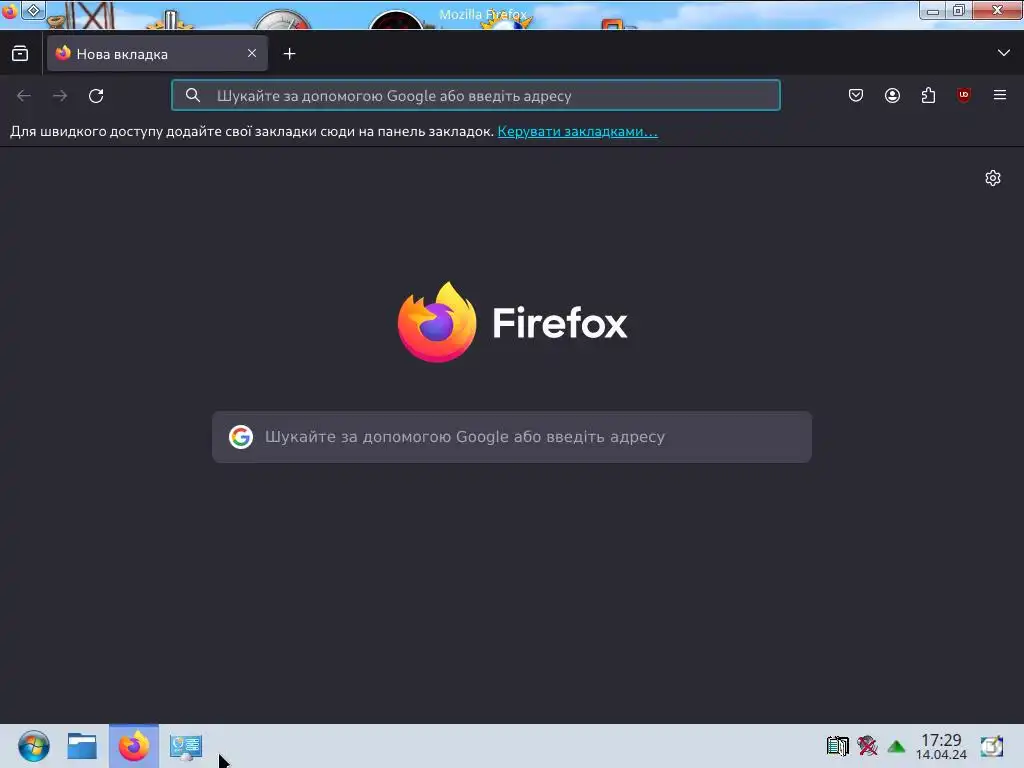Open the Pocket save icon

[856, 95]
